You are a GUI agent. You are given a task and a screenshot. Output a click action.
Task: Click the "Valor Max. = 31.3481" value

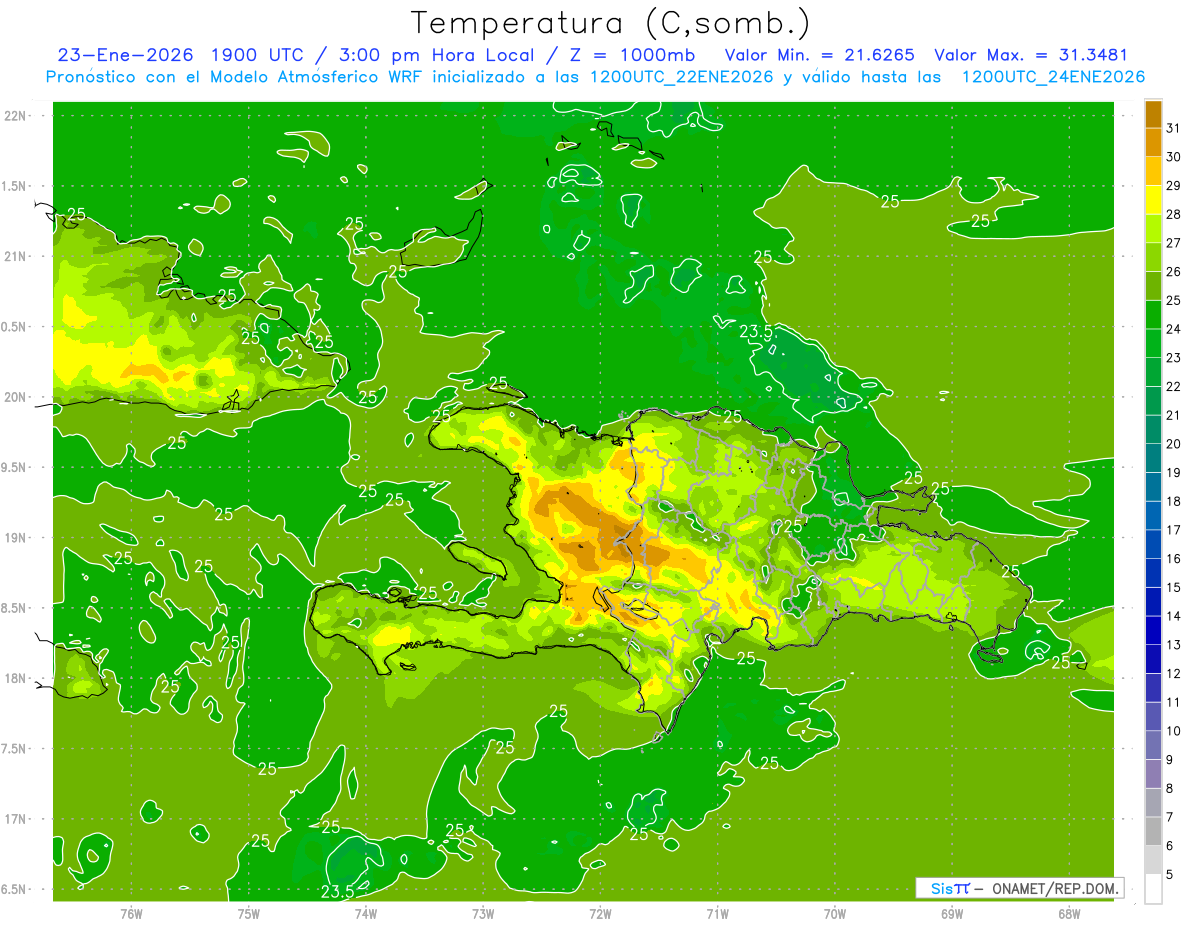click(x=1030, y=55)
